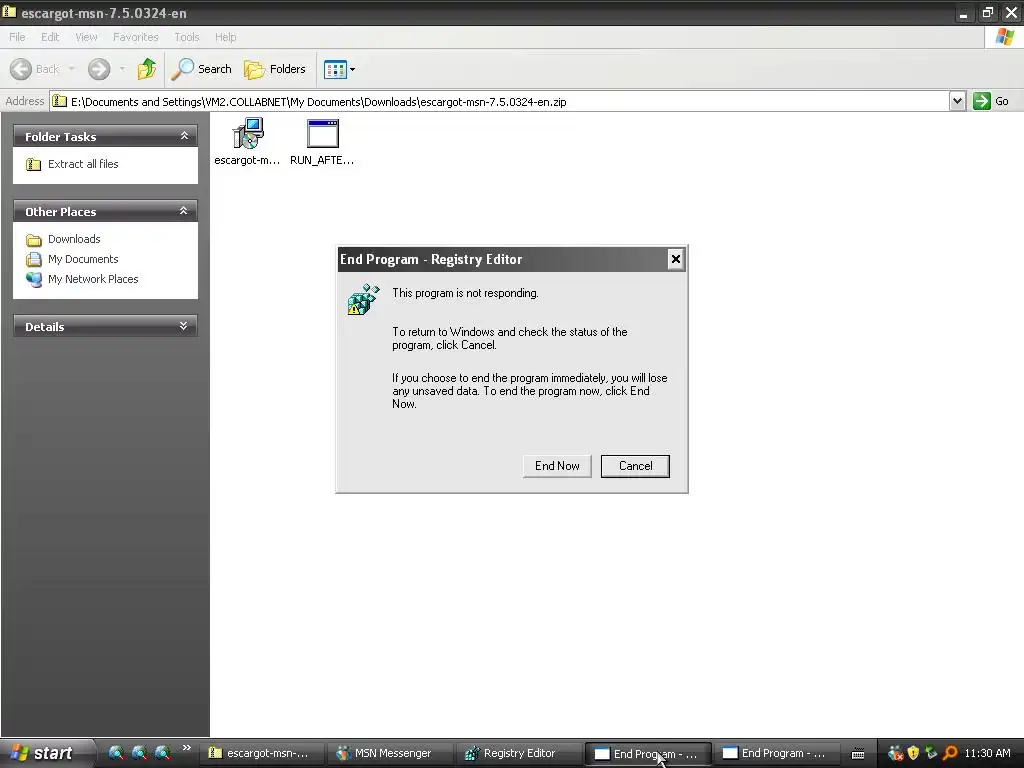
Task: Click first quick launch icon
Action: (116, 753)
